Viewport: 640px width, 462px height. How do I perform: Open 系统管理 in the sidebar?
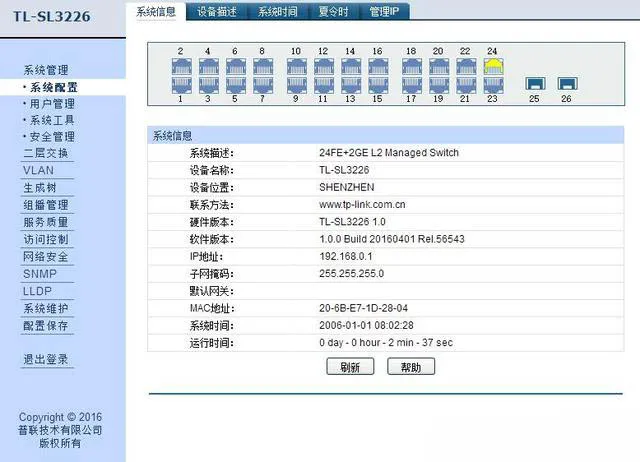[x=46, y=70]
